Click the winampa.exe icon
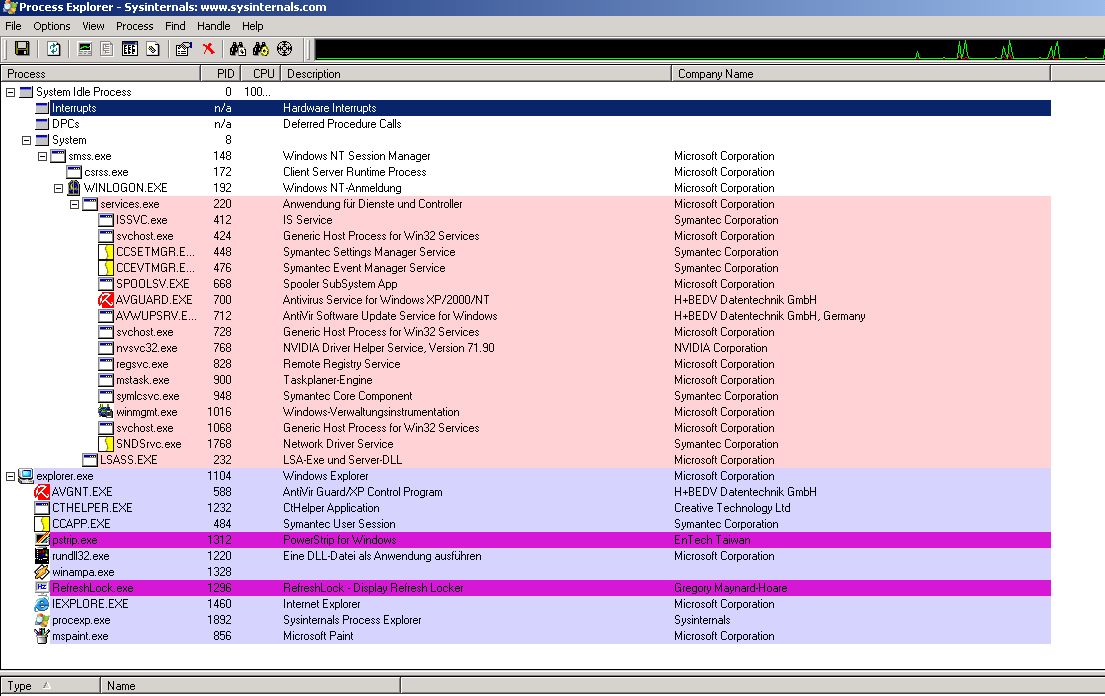Screen dimensions: 1105x696 (x=42, y=572)
